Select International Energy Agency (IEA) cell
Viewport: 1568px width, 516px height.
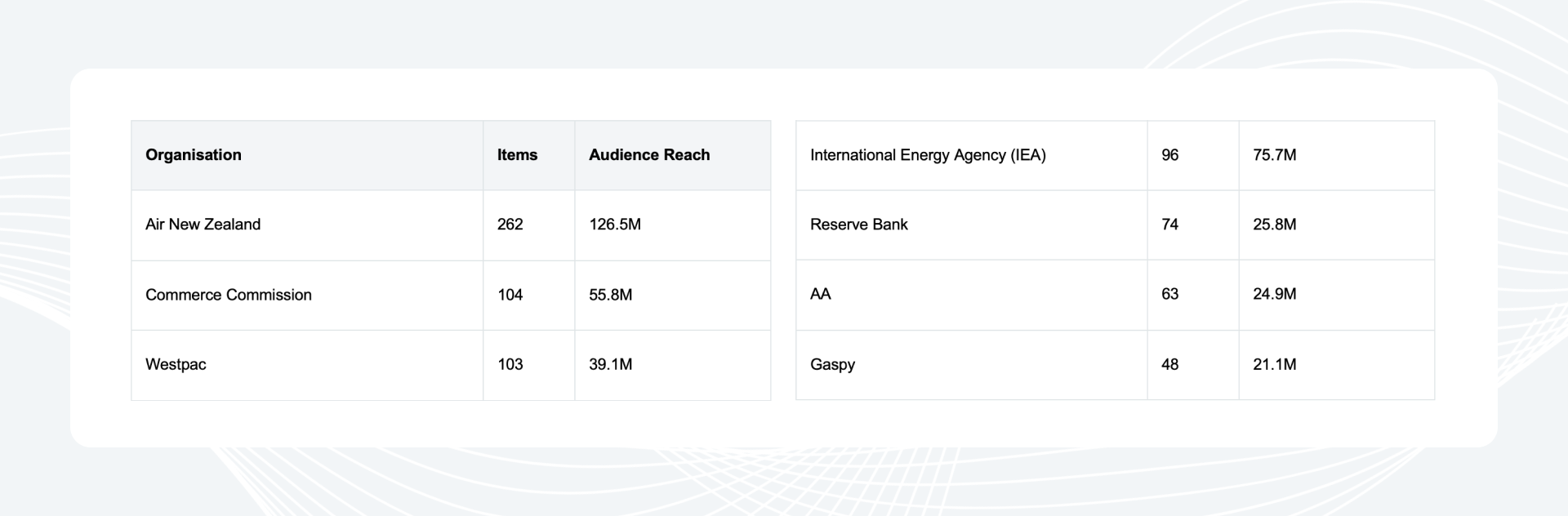(972, 155)
